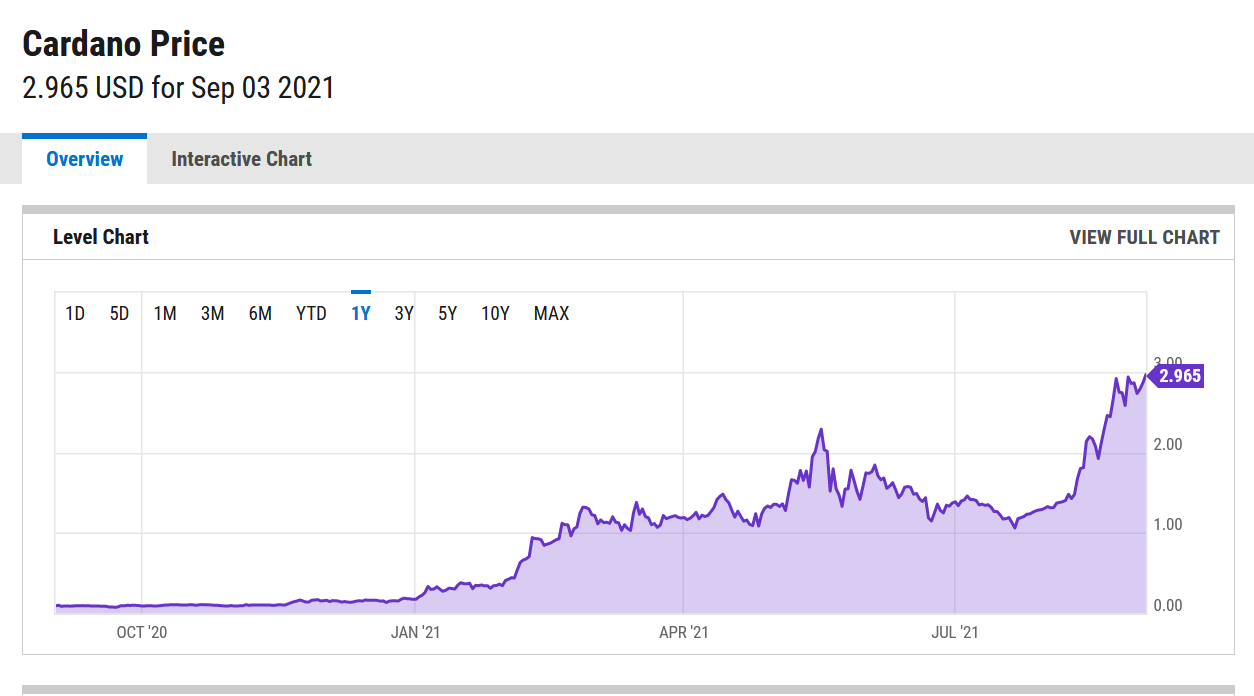This screenshot has height=696, width=1254.
Task: Open the Interactive Chart tab
Action: (x=241, y=159)
